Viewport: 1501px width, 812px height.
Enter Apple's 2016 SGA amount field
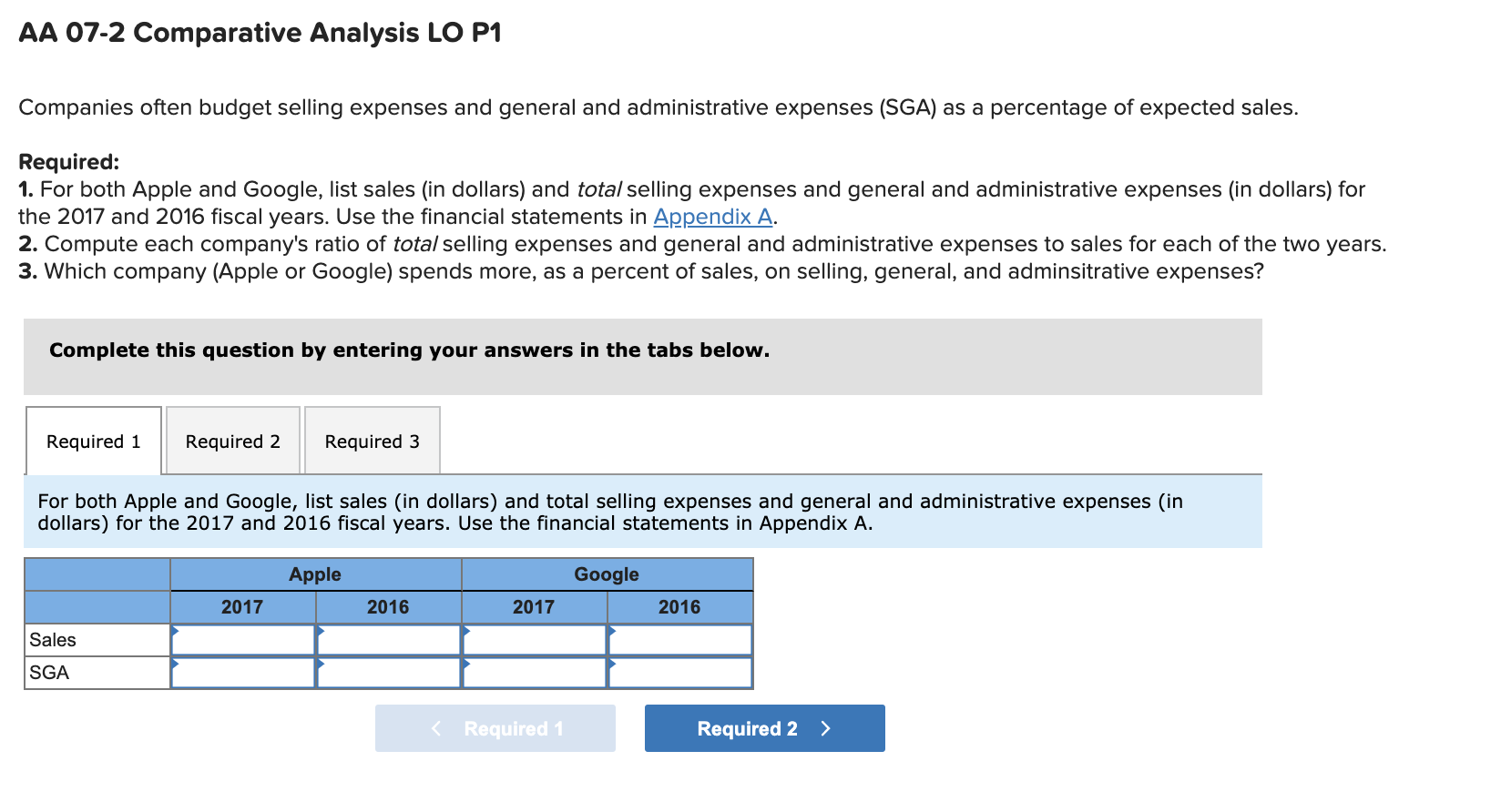[390, 673]
